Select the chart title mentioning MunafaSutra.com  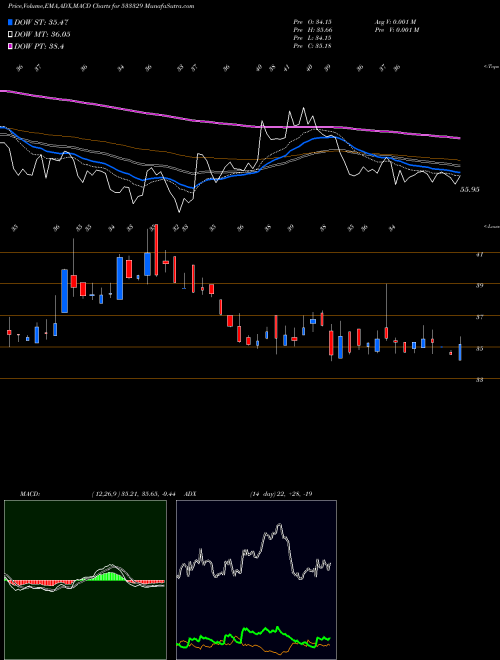click(101, 6)
